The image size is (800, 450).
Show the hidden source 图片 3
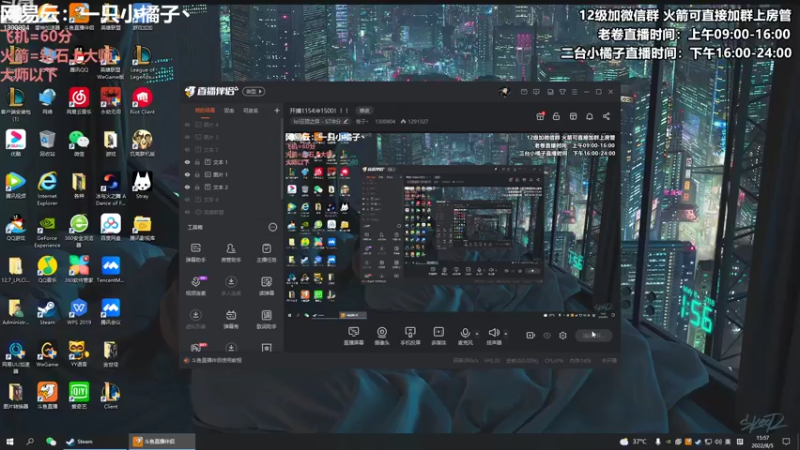pos(187,137)
